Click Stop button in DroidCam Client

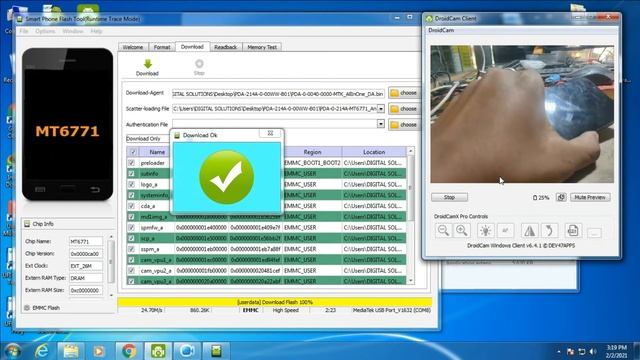[449, 197]
